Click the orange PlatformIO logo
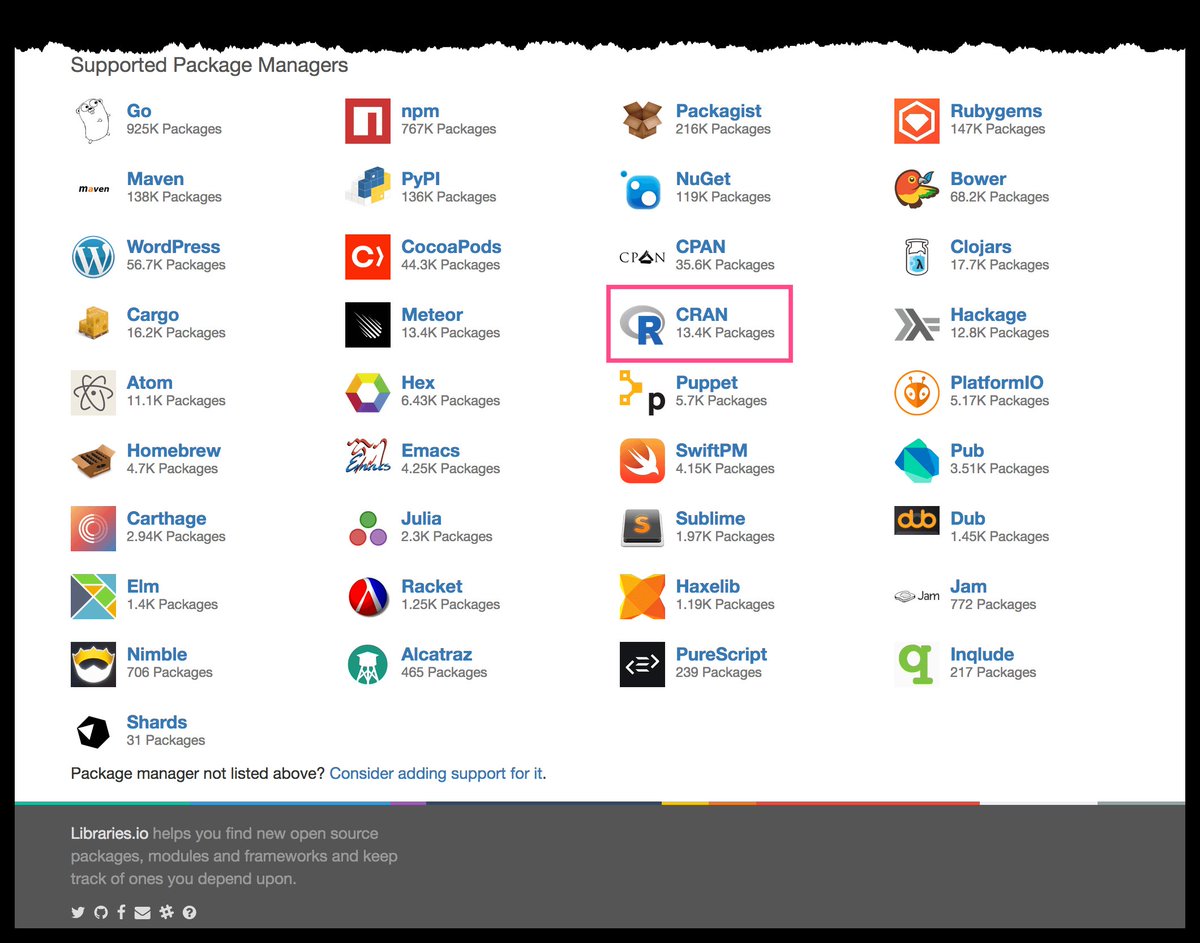The image size is (1200, 943). tap(916, 393)
